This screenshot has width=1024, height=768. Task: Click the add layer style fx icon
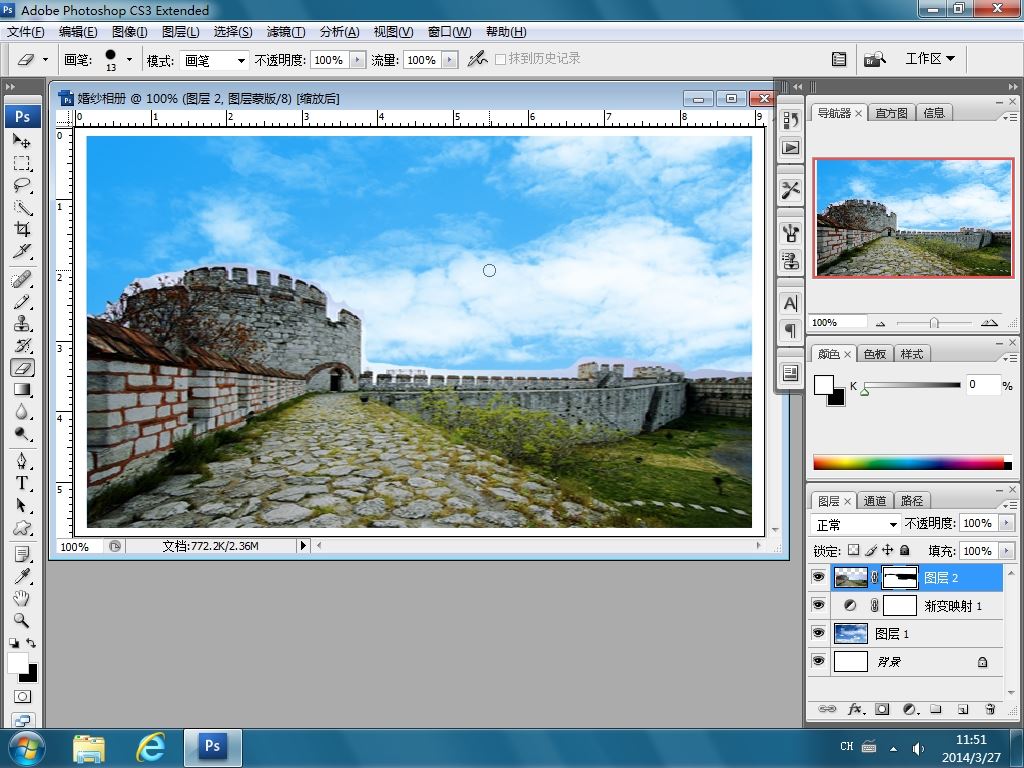coord(856,709)
